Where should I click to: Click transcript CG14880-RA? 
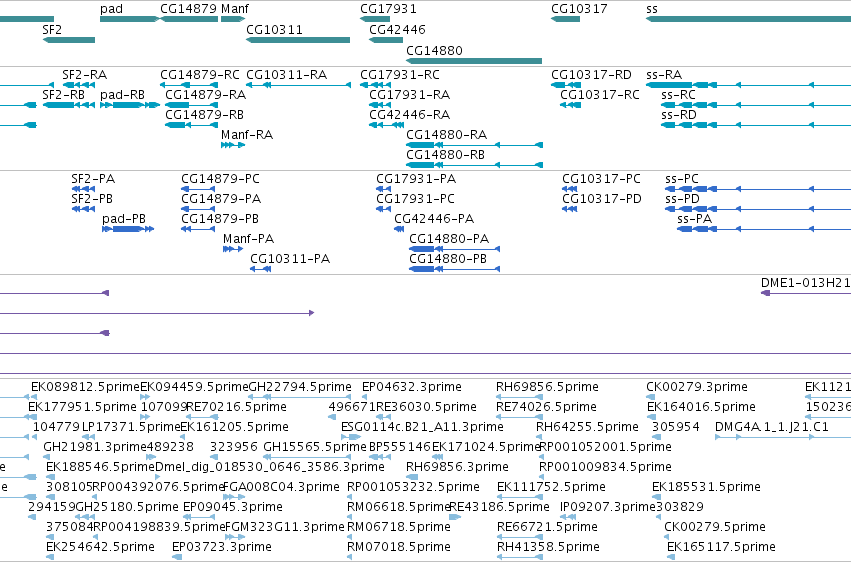click(x=447, y=135)
